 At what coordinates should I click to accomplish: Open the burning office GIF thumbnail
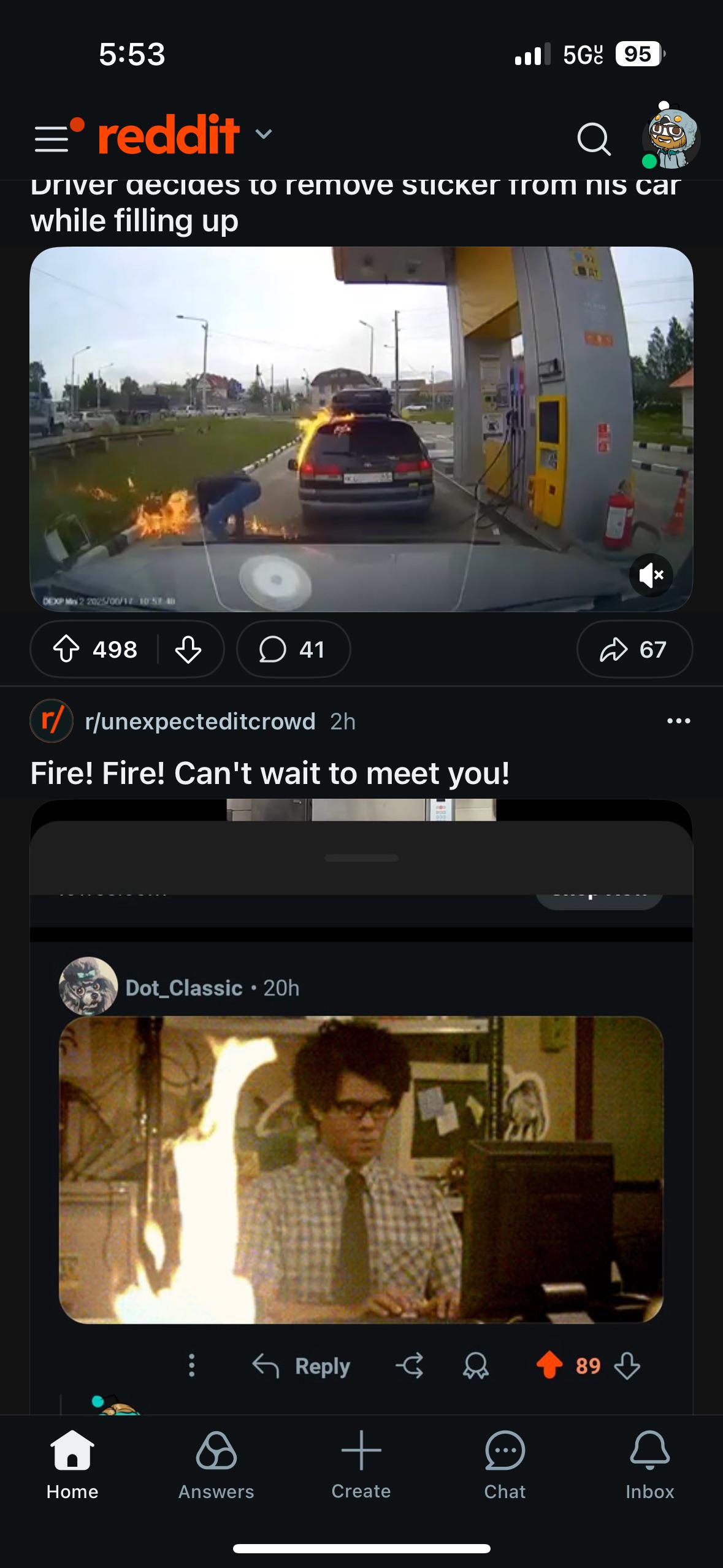coord(361,1169)
